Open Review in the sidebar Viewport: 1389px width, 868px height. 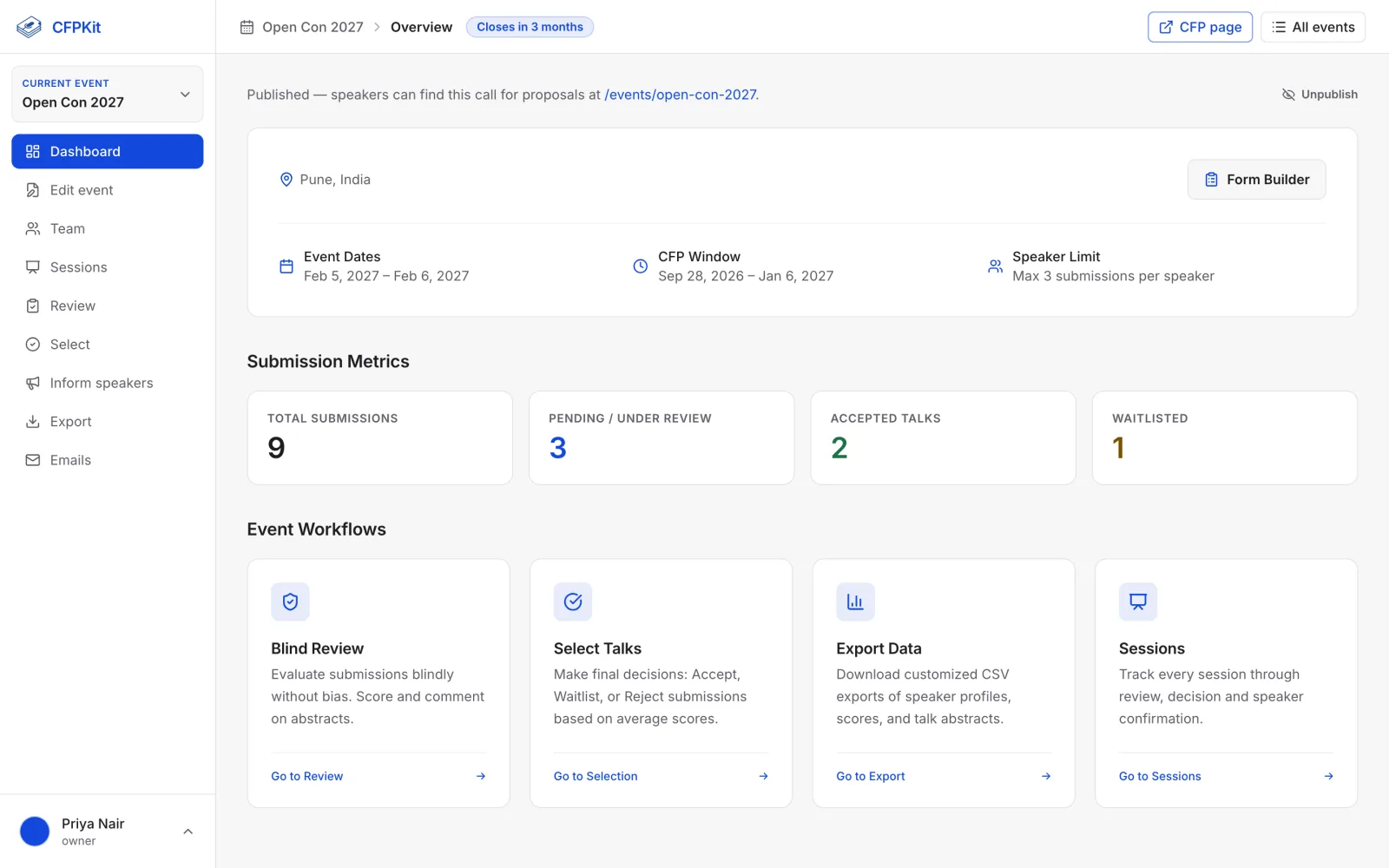point(108,306)
